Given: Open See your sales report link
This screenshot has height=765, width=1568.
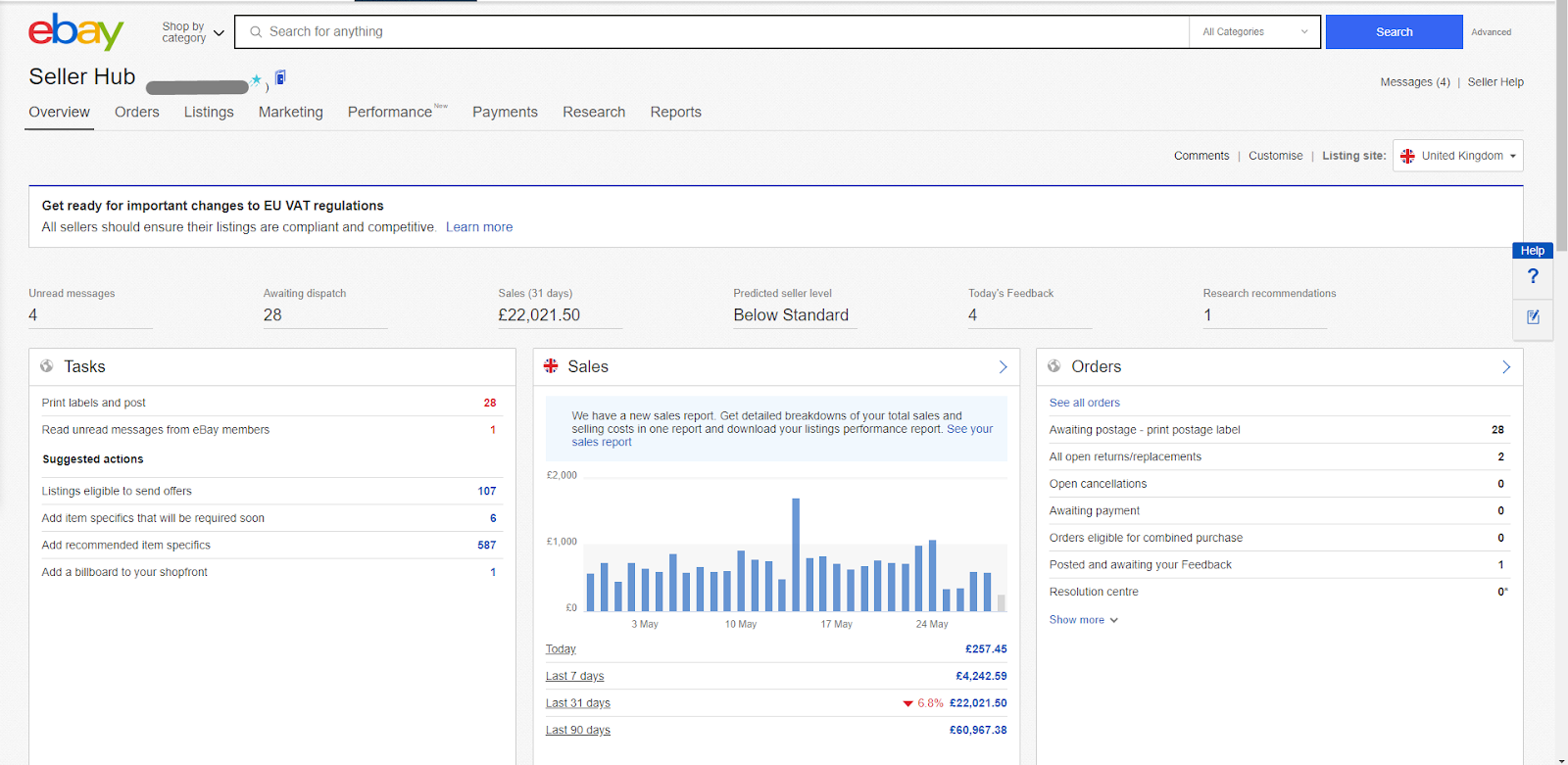Looking at the screenshot, I should click(969, 429).
